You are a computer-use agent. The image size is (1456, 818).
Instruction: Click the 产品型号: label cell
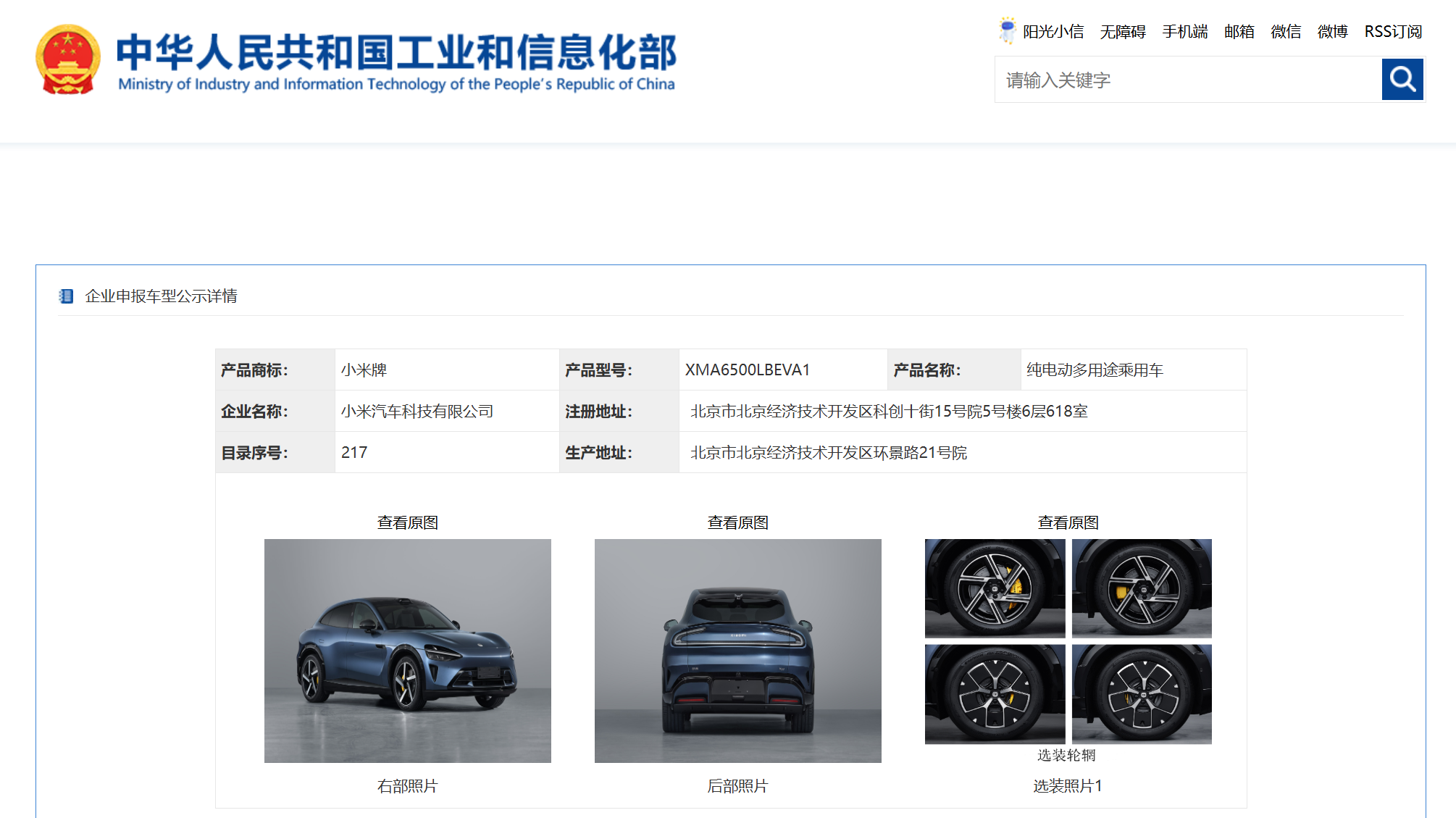tap(619, 370)
